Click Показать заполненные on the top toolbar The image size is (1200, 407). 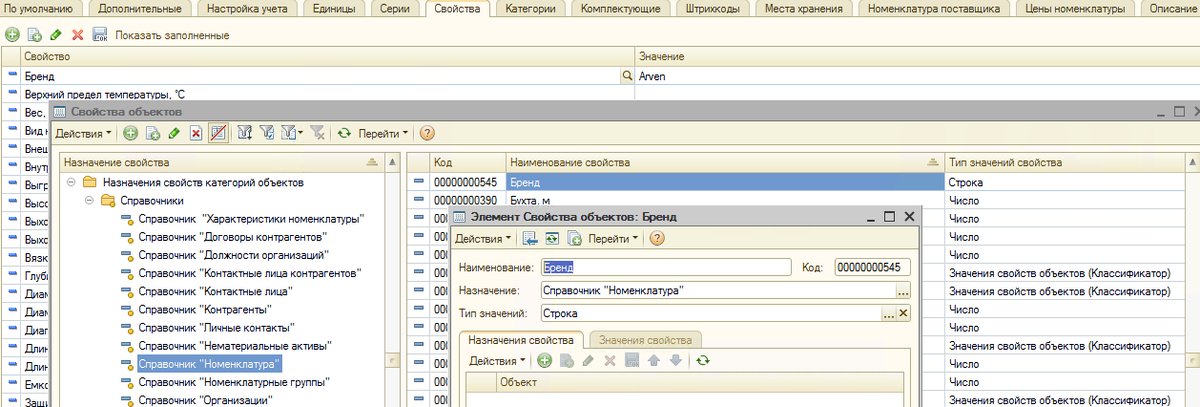pyautogui.click(x=172, y=35)
